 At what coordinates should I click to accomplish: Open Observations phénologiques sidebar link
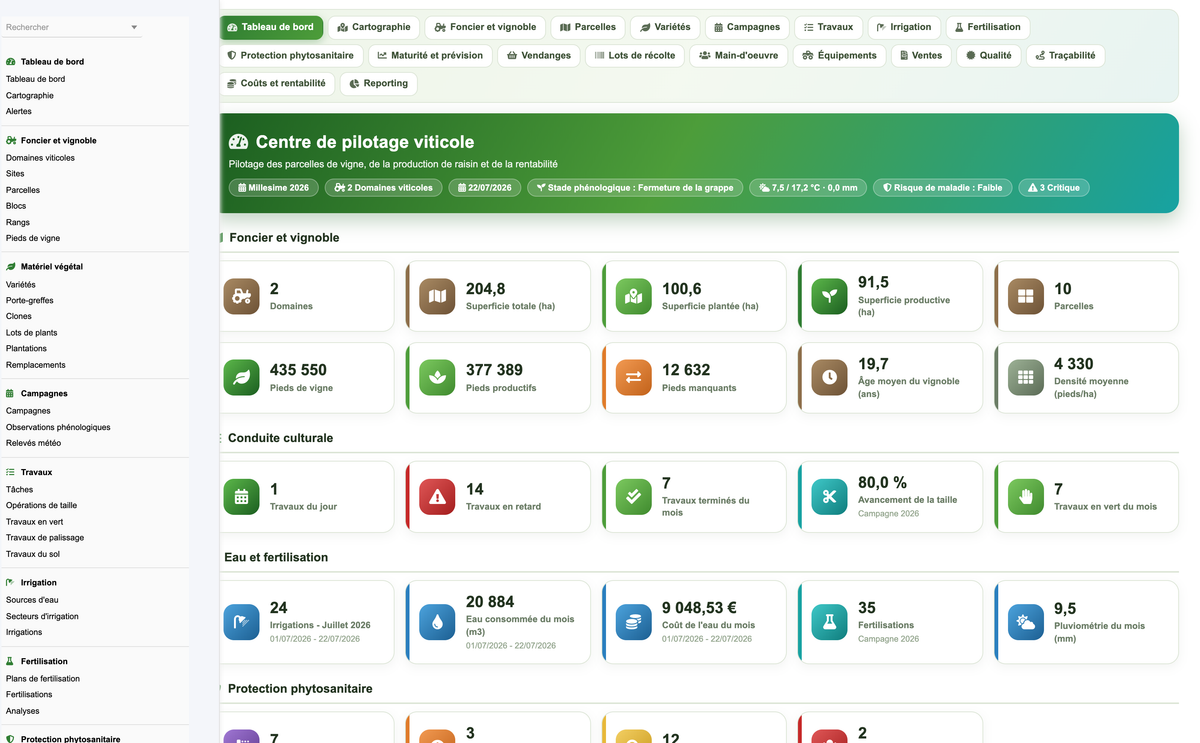(58, 427)
